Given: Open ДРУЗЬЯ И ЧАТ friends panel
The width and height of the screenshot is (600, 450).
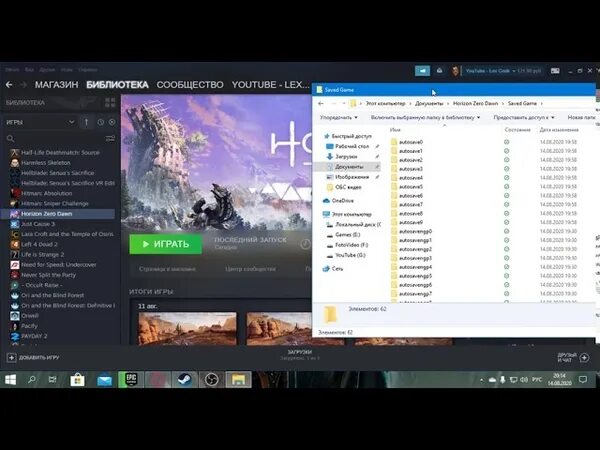Looking at the screenshot, I should coord(573,358).
